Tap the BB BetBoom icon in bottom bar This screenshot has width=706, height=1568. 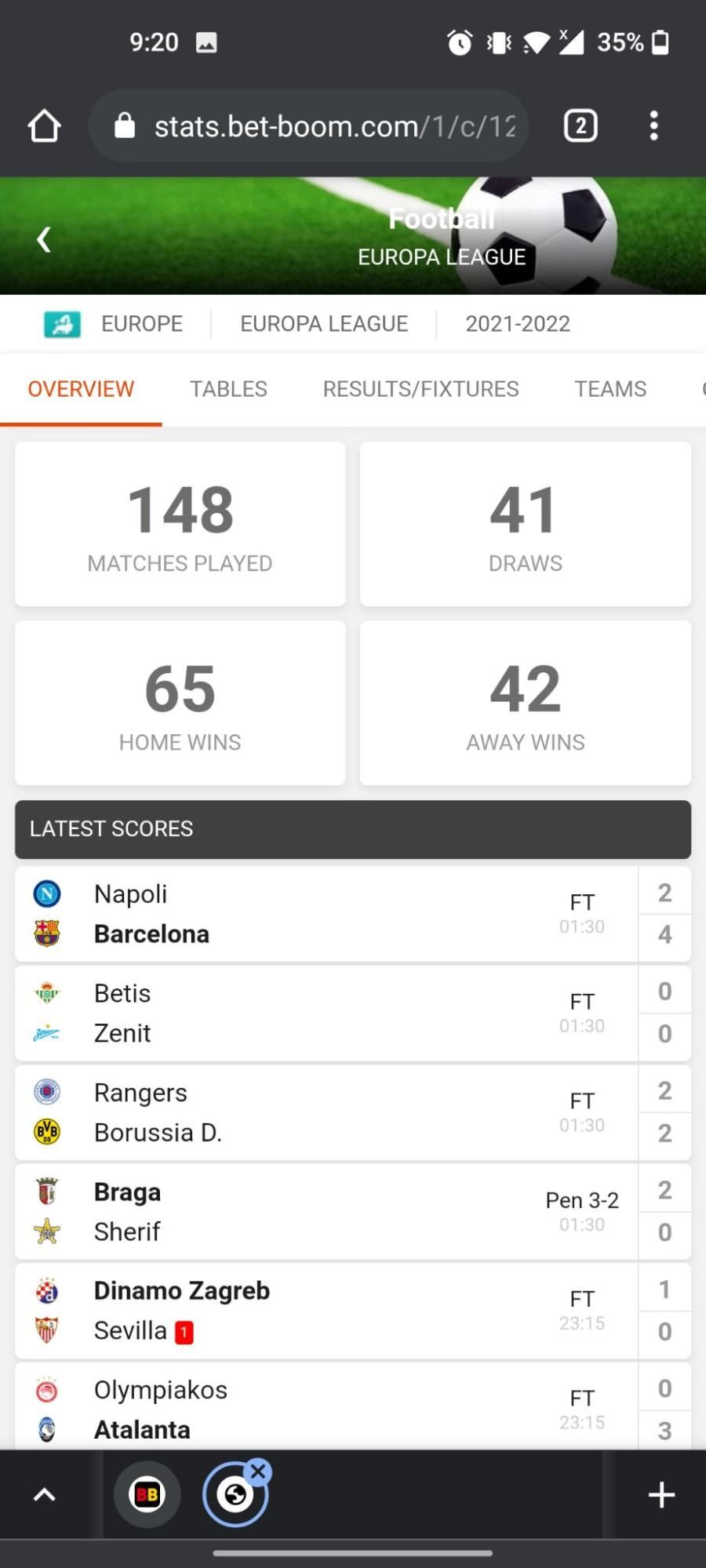coord(147,1494)
